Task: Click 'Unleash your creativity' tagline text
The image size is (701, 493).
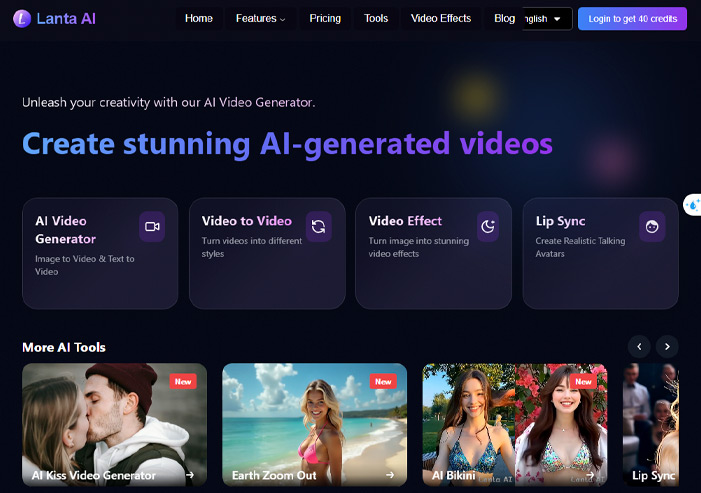Action: tap(169, 102)
